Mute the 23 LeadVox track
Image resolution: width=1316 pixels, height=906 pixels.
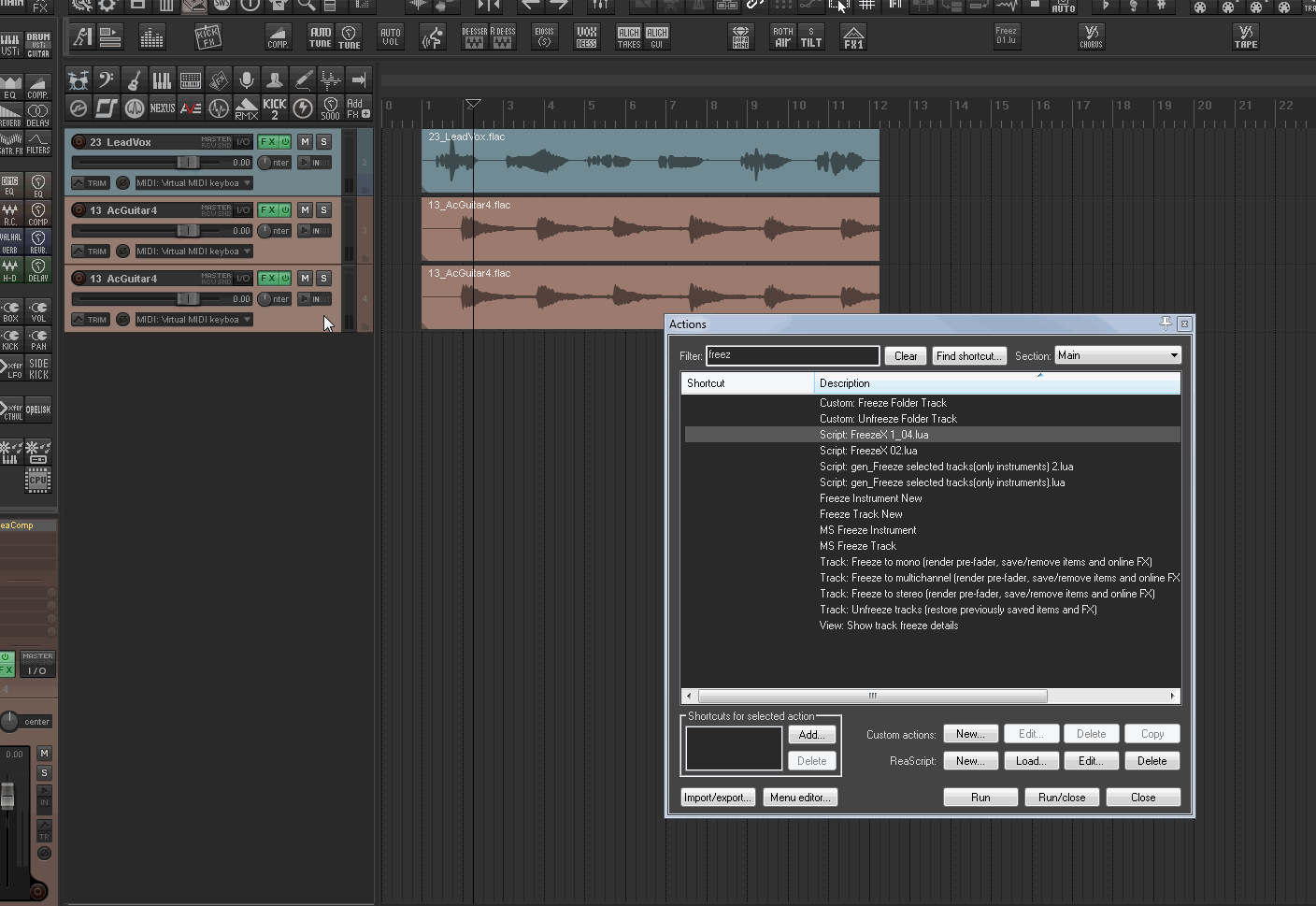305,142
